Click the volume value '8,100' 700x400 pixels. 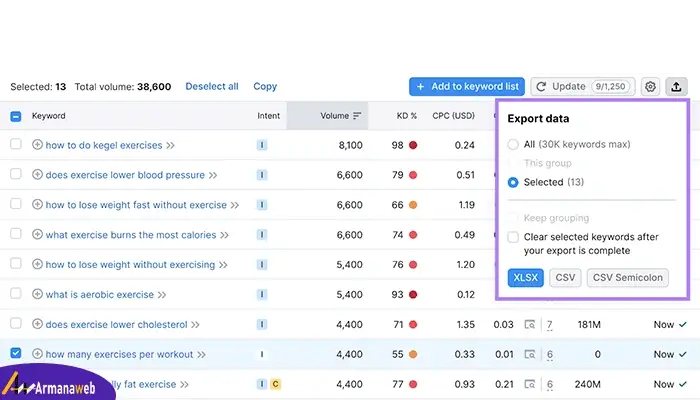coord(350,145)
